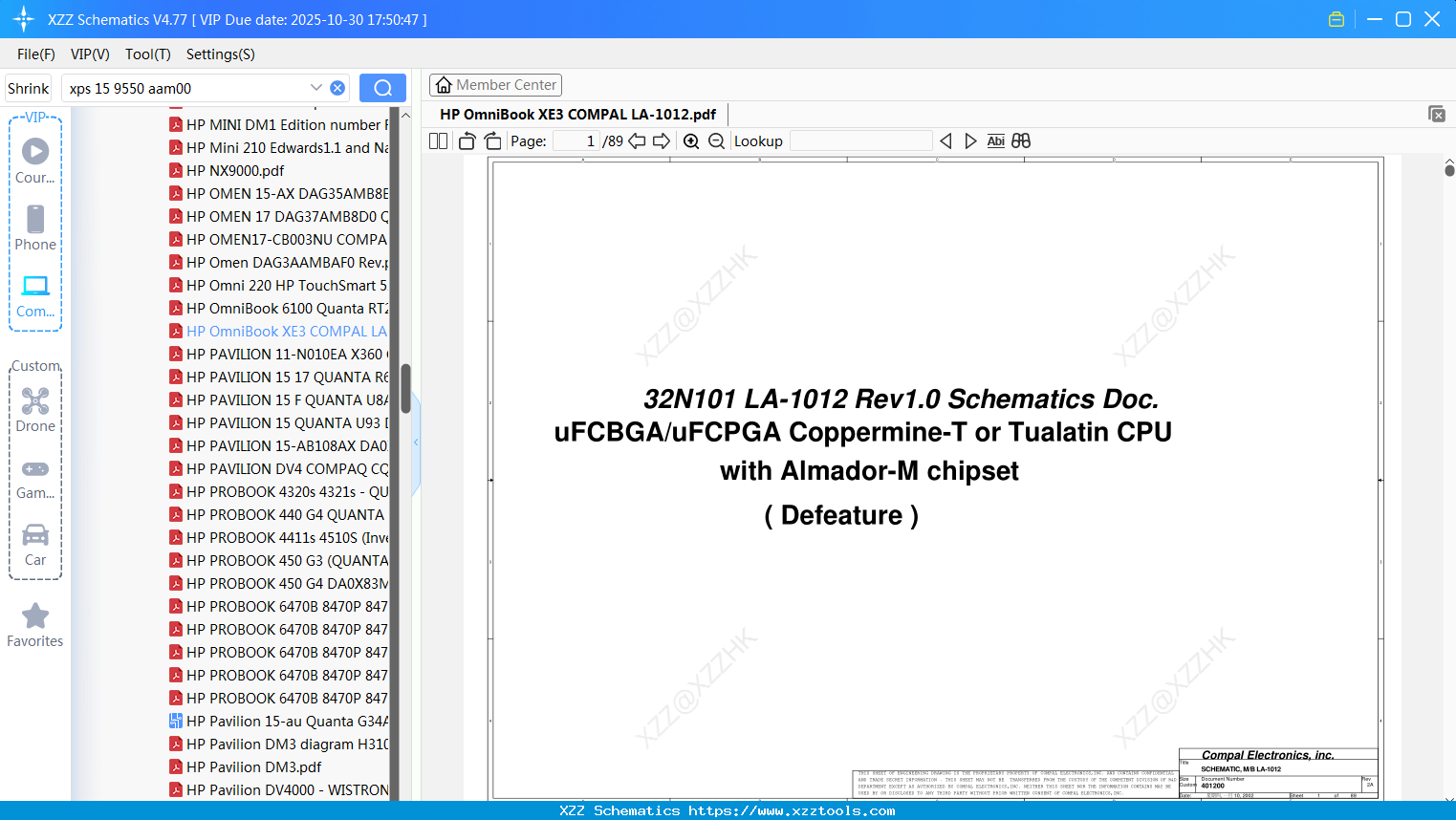Open the Settings(S) menu

tap(221, 54)
